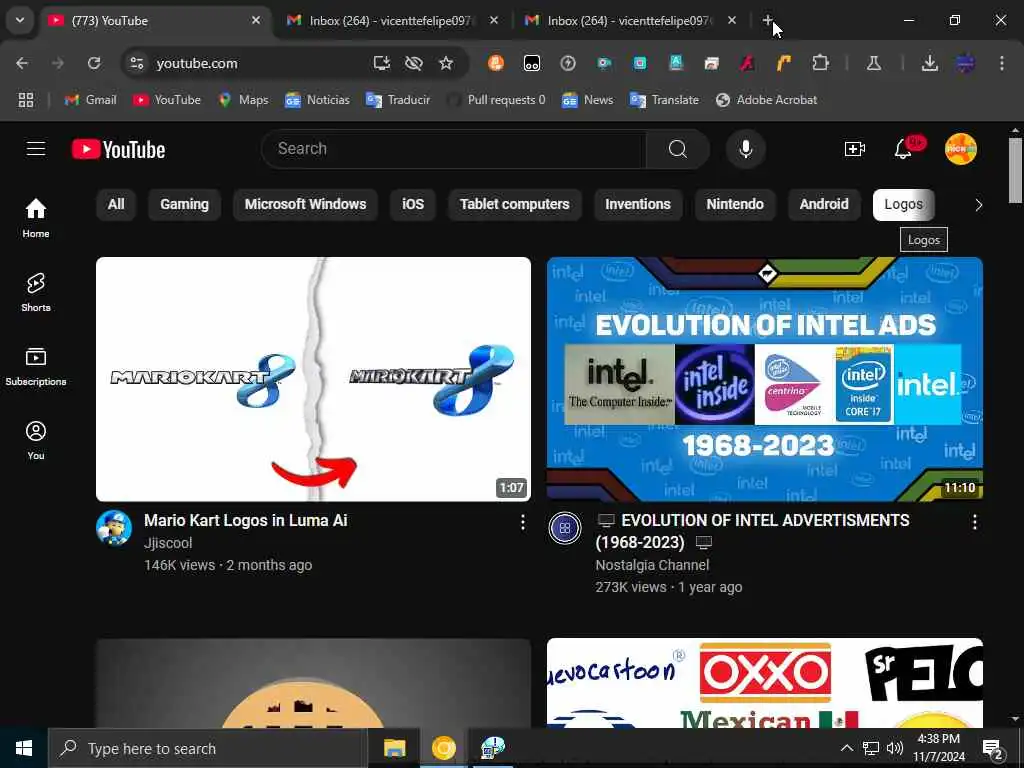Viewport: 1024px width, 768px height.
Task: Open the OXXO Mexican logos thumbnail
Action: click(x=765, y=683)
